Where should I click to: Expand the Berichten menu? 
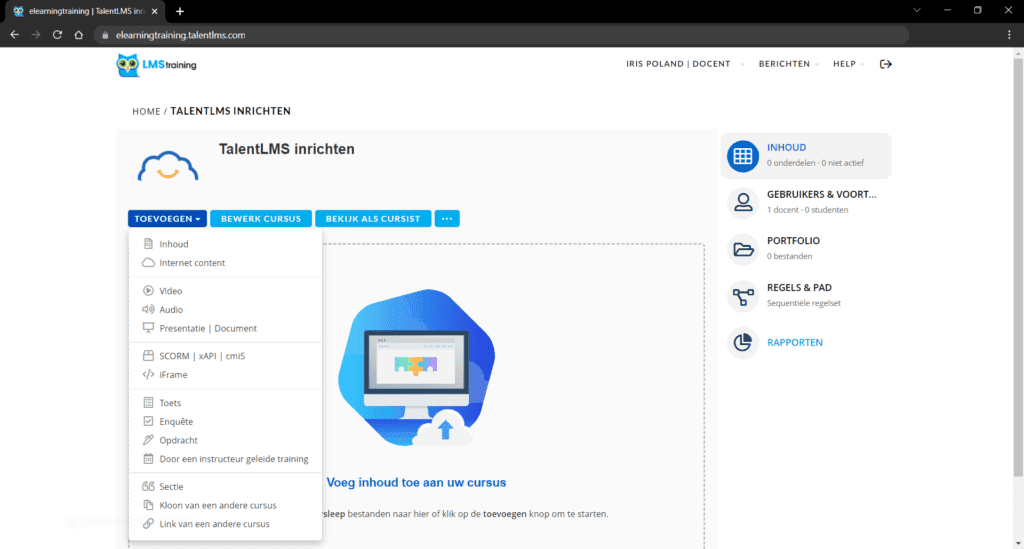(789, 64)
